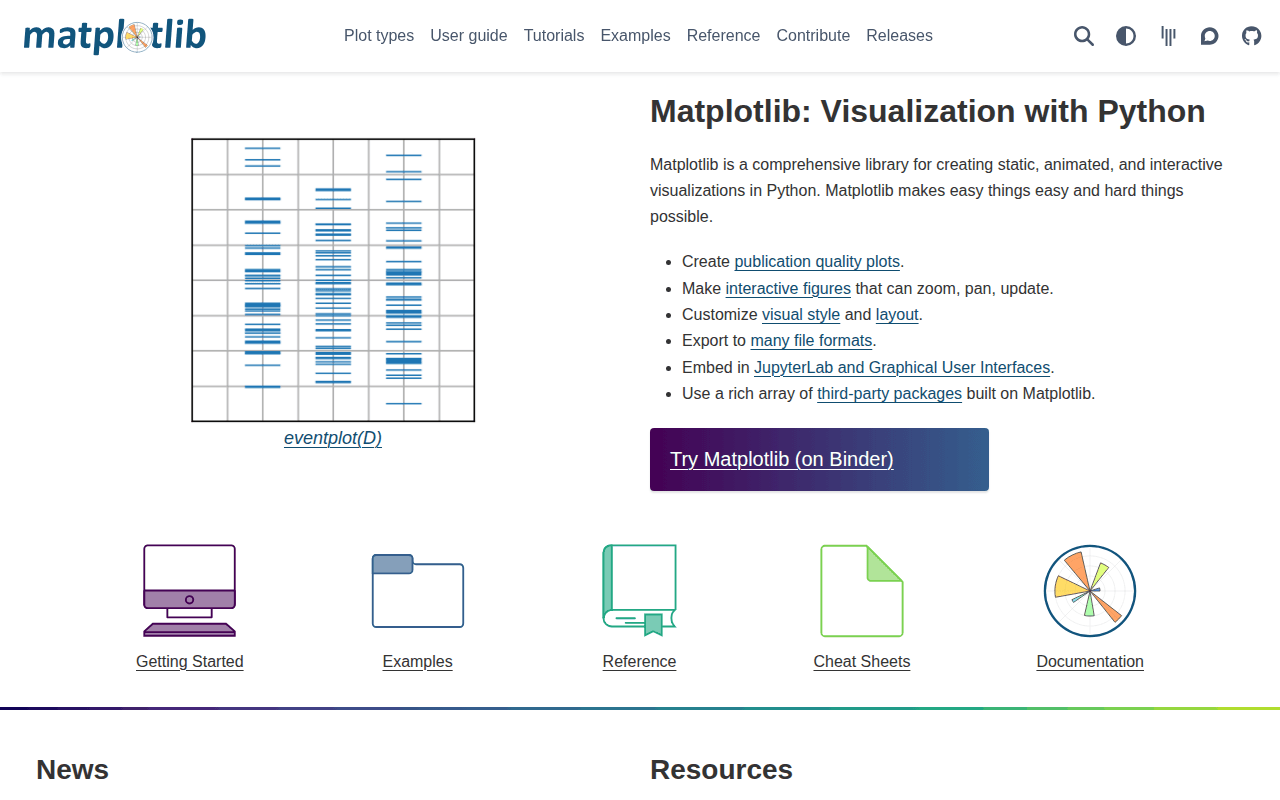Open Contribute in the navigation bar

pos(813,35)
